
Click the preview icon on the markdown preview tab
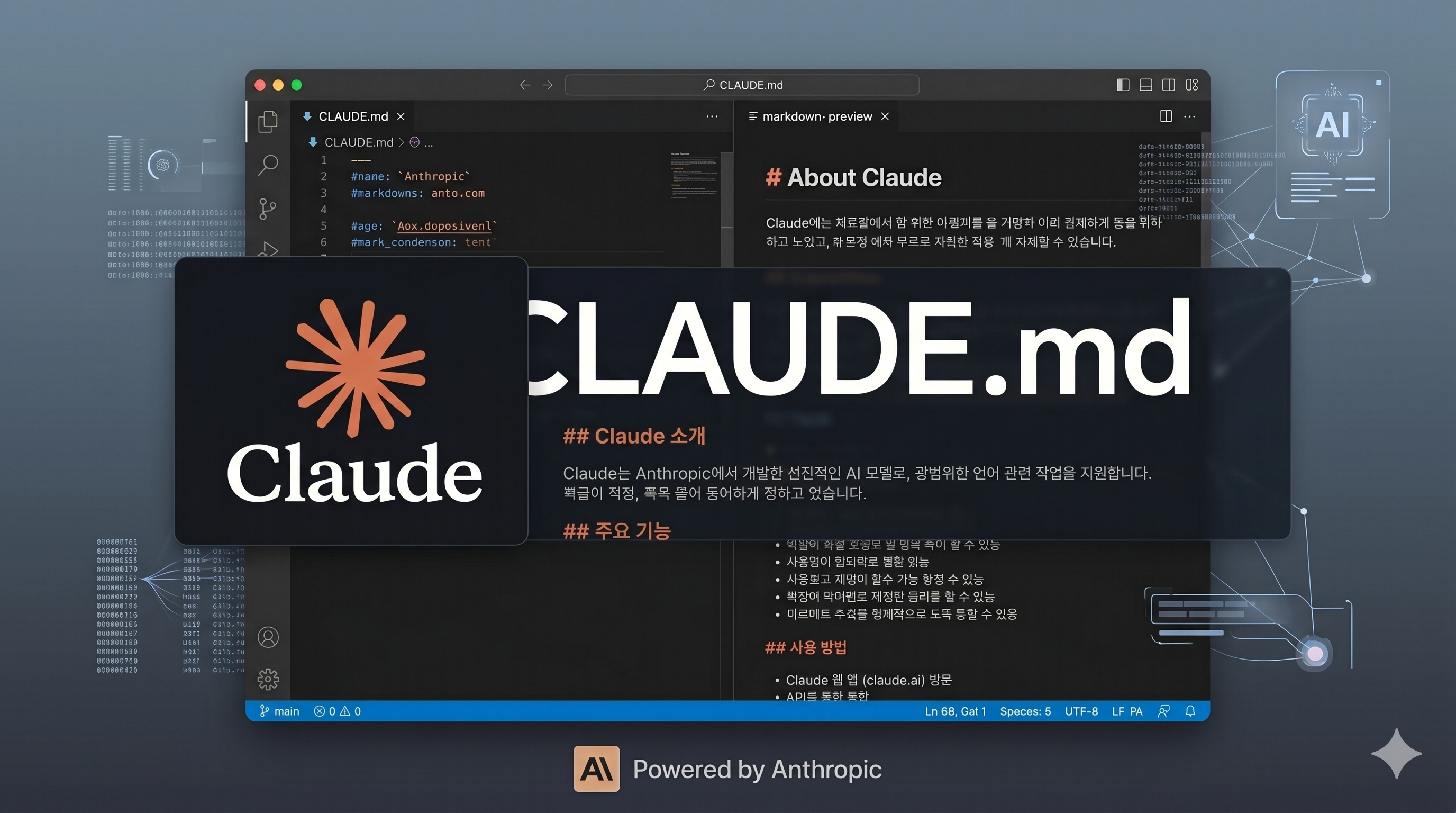pos(752,116)
